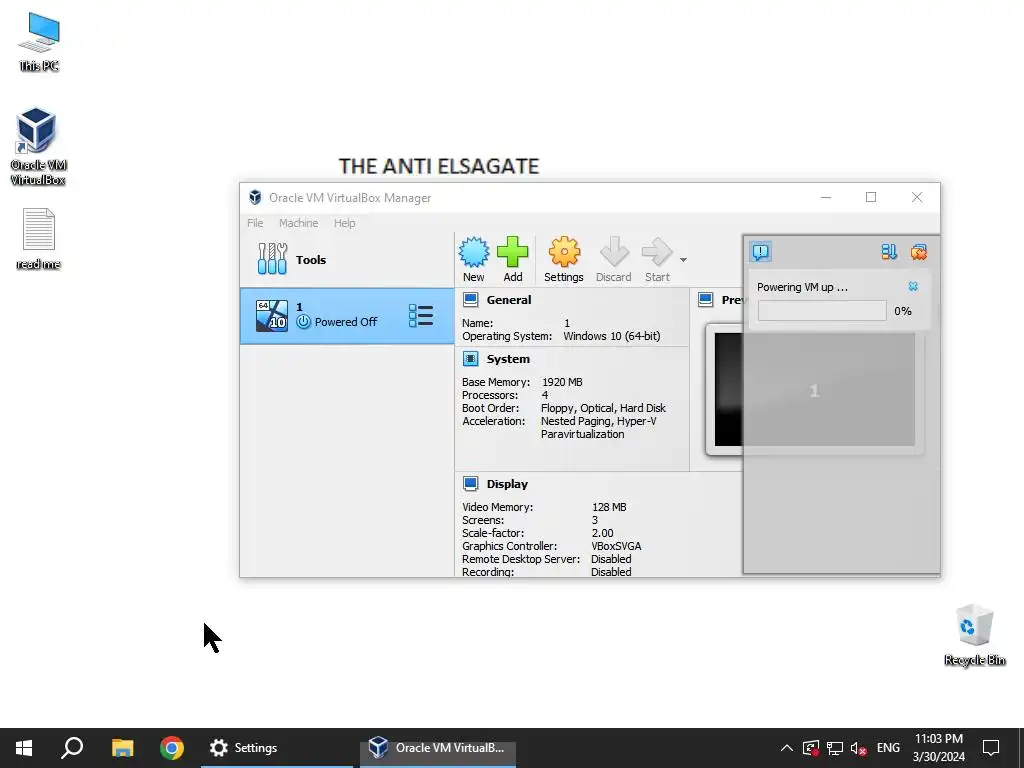Click the VirtualBox Manager title bar icon
The image size is (1024, 768).
(255, 197)
